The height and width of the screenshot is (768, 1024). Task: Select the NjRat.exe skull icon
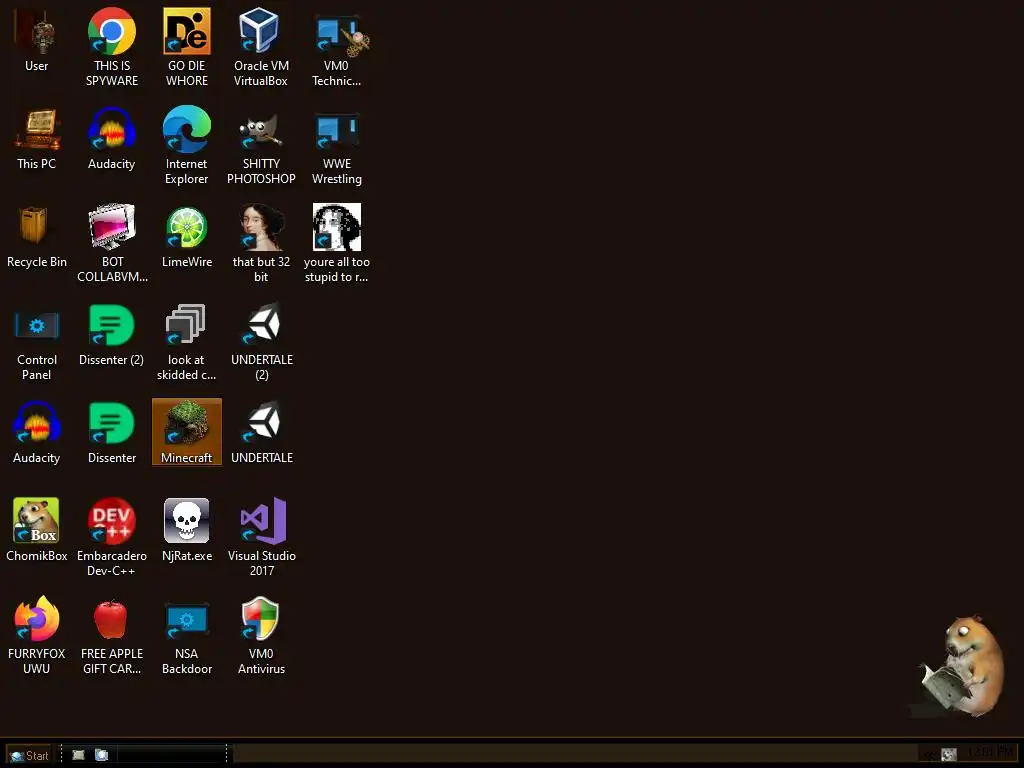click(x=187, y=520)
